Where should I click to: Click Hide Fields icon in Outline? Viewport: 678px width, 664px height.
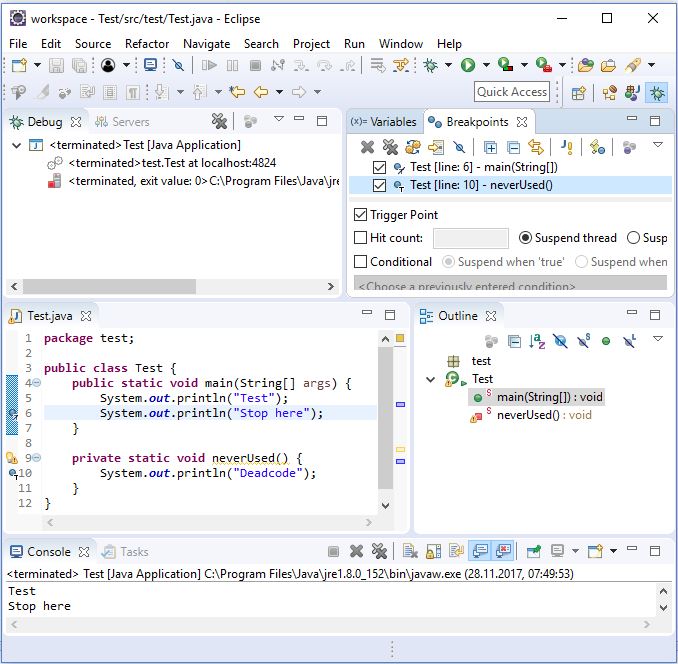tap(560, 341)
